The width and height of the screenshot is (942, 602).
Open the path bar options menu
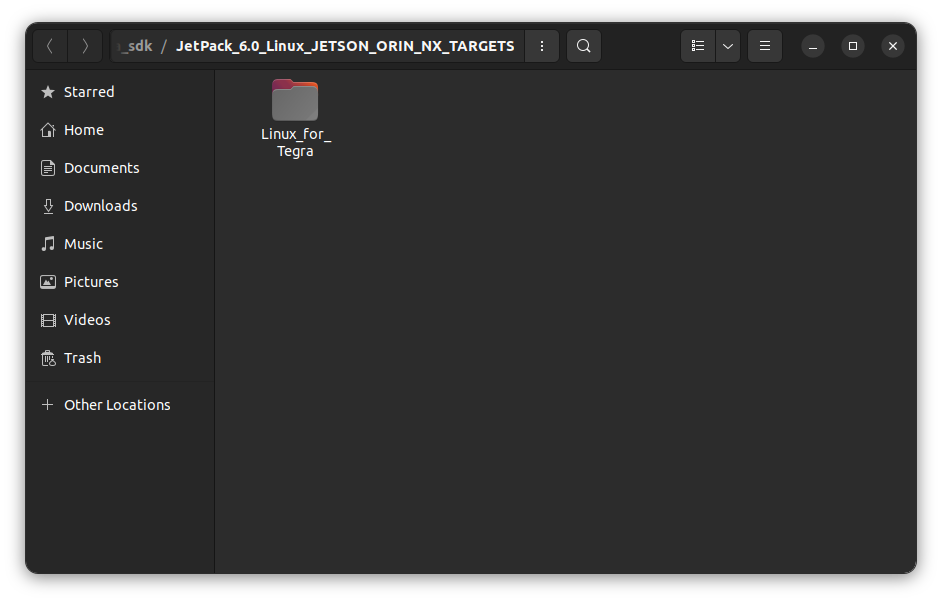click(x=541, y=45)
